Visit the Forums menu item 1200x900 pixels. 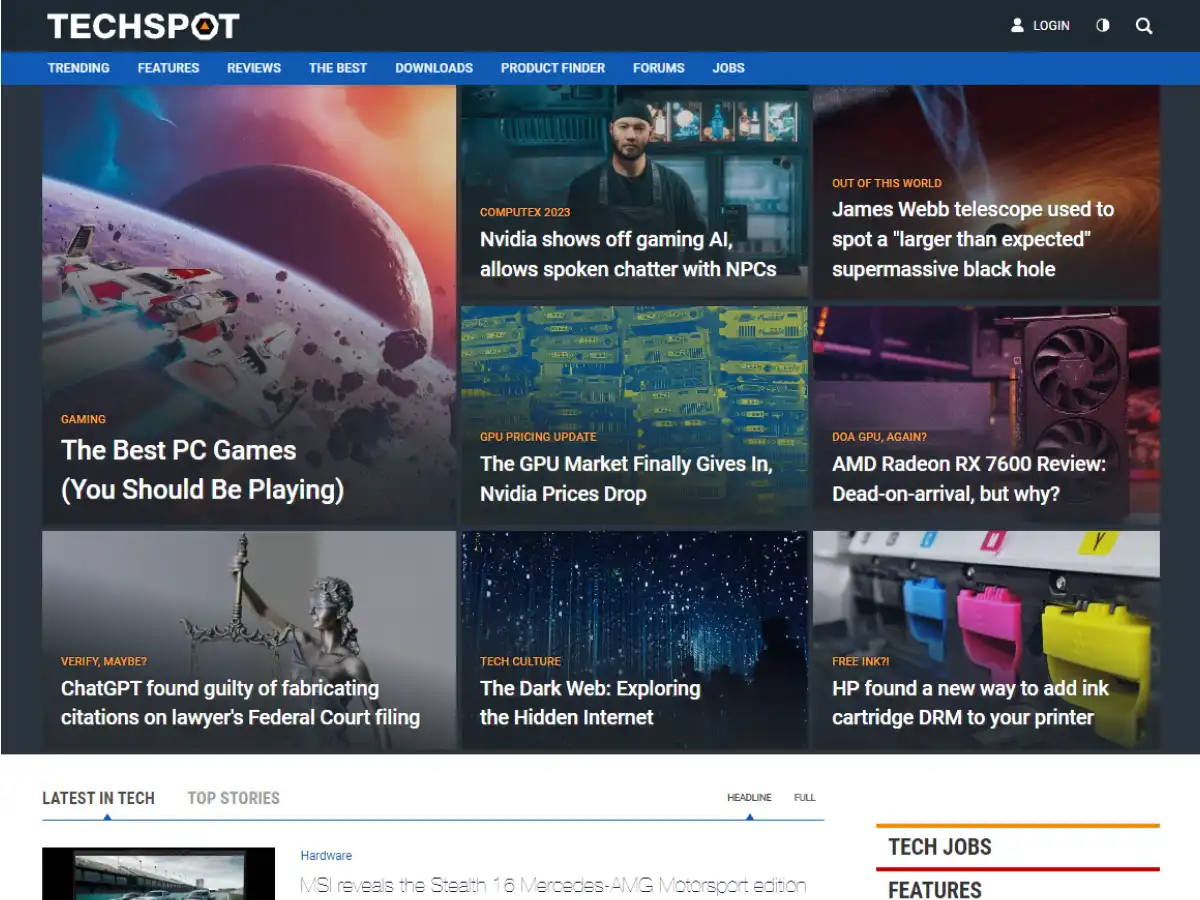point(659,68)
